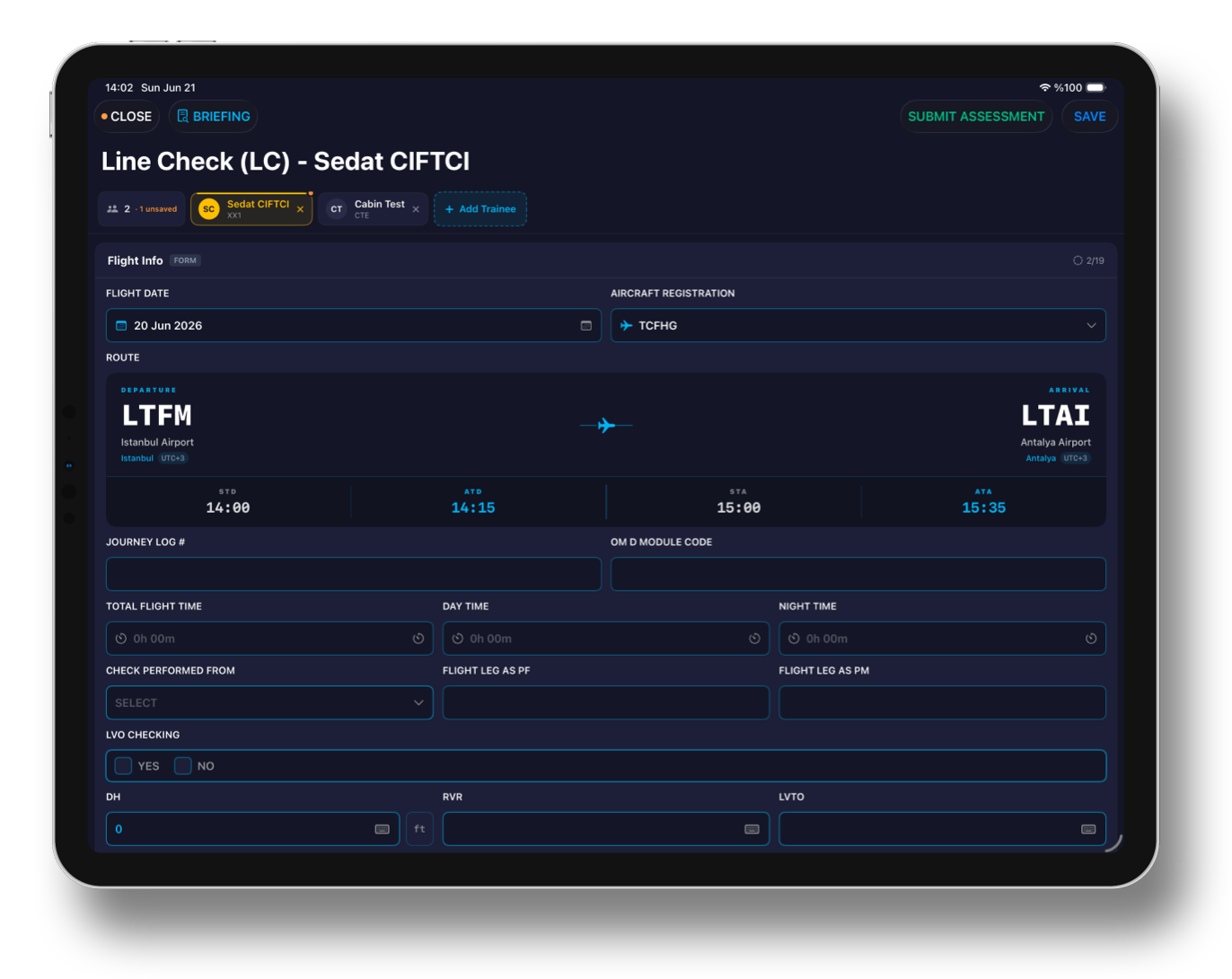Open the trainee count group chip

[x=142, y=209]
